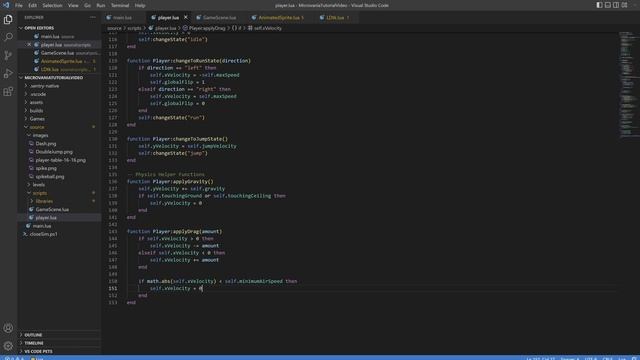Click the Spaces indentation status item
Image resolution: width=640 pixels, height=360 pixels.
click(x=570, y=358)
